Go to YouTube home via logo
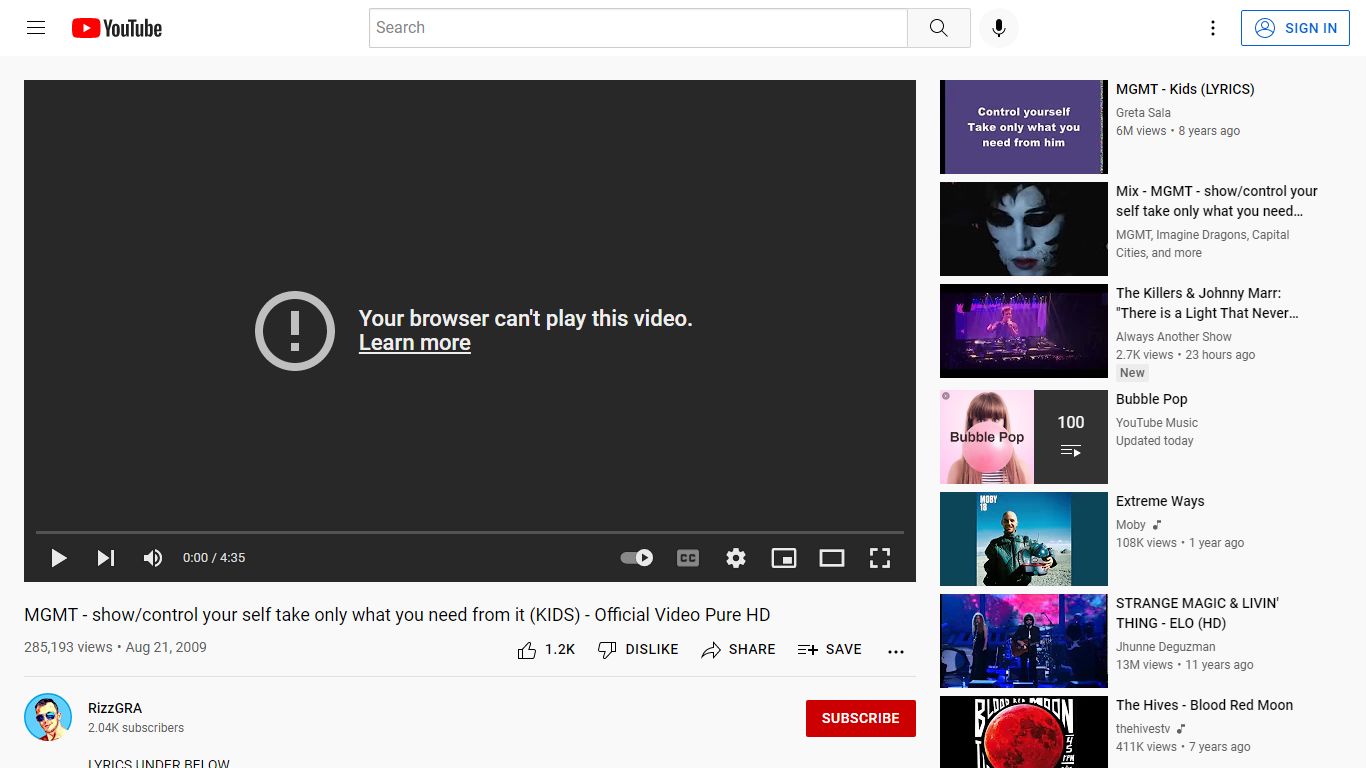The height and width of the screenshot is (768, 1366). [117, 28]
